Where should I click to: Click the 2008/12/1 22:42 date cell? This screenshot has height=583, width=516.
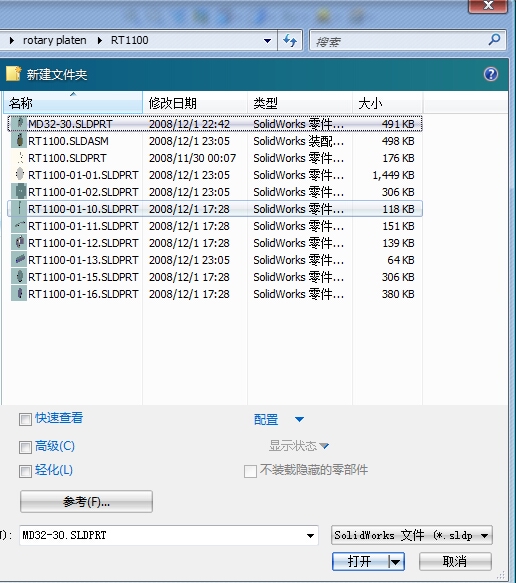[x=189, y=124]
